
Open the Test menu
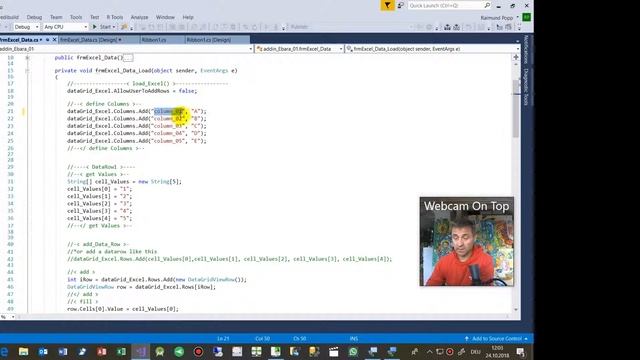pos(94,17)
